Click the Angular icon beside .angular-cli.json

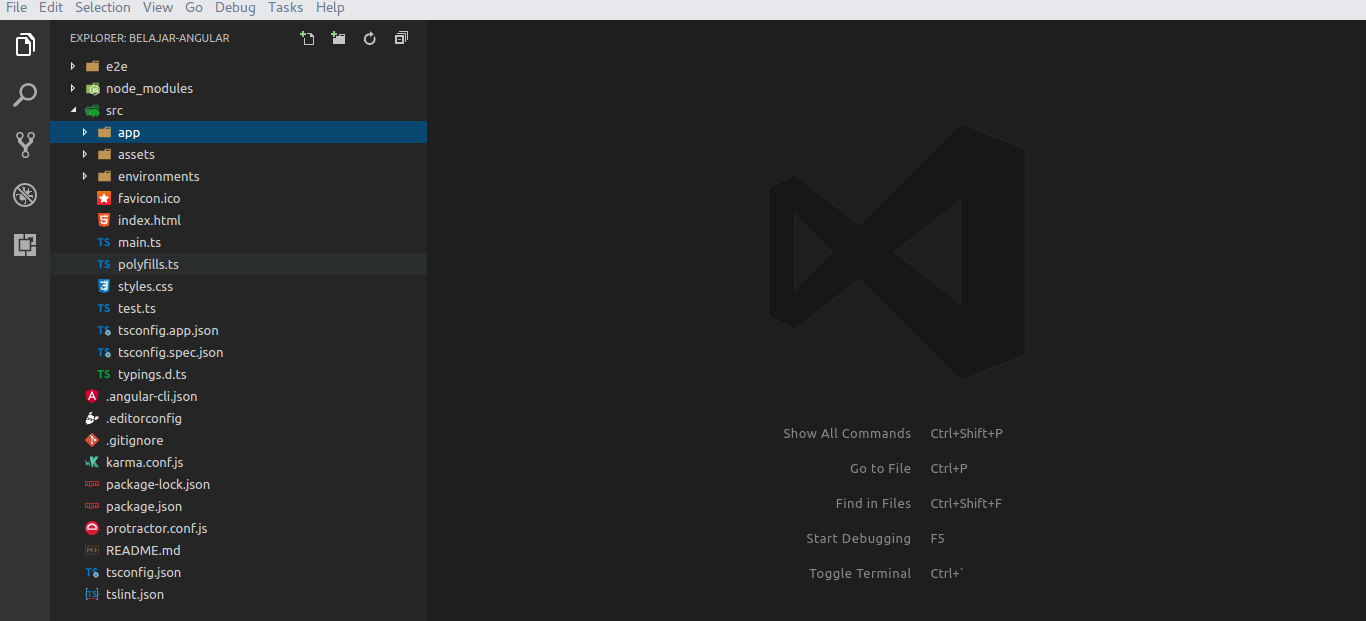click(92, 396)
